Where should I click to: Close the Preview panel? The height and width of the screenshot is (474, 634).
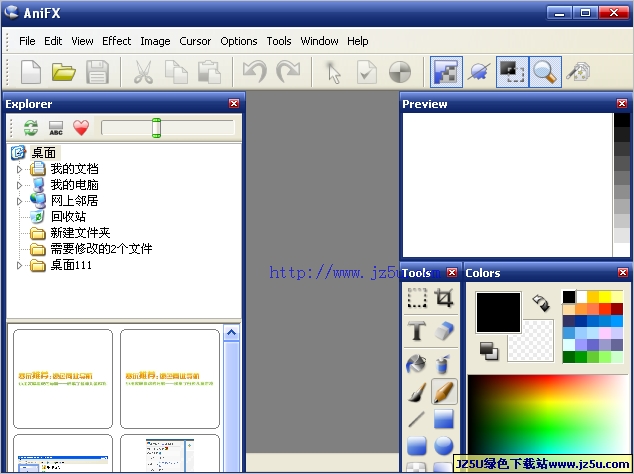622,104
